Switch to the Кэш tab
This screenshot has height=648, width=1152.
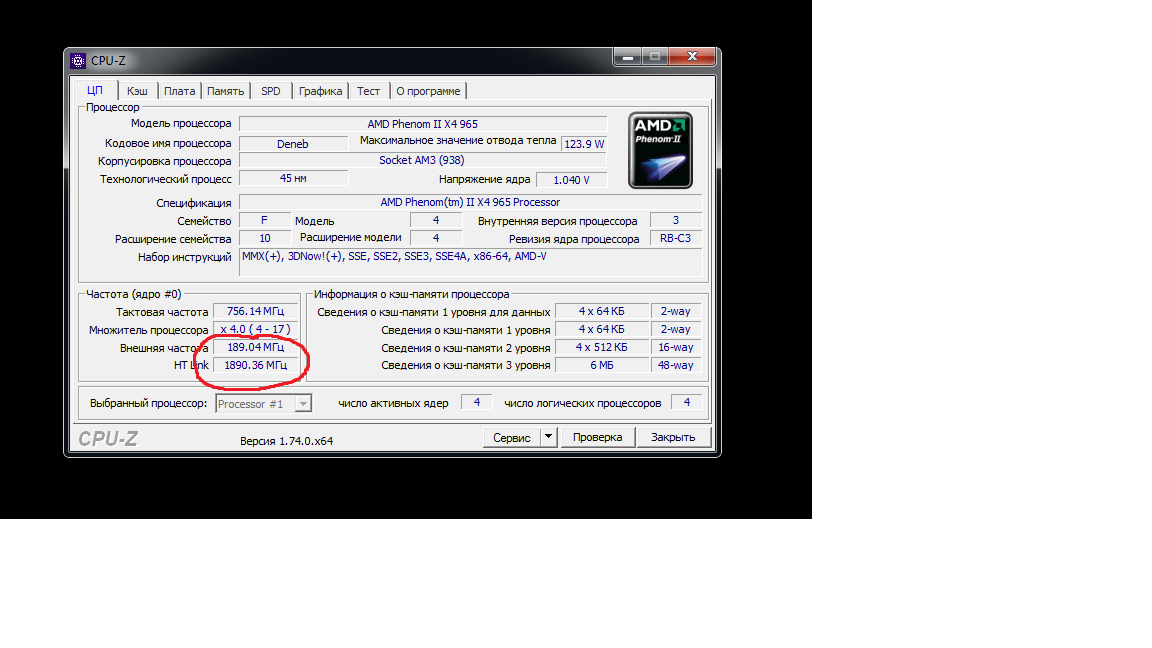[137, 91]
